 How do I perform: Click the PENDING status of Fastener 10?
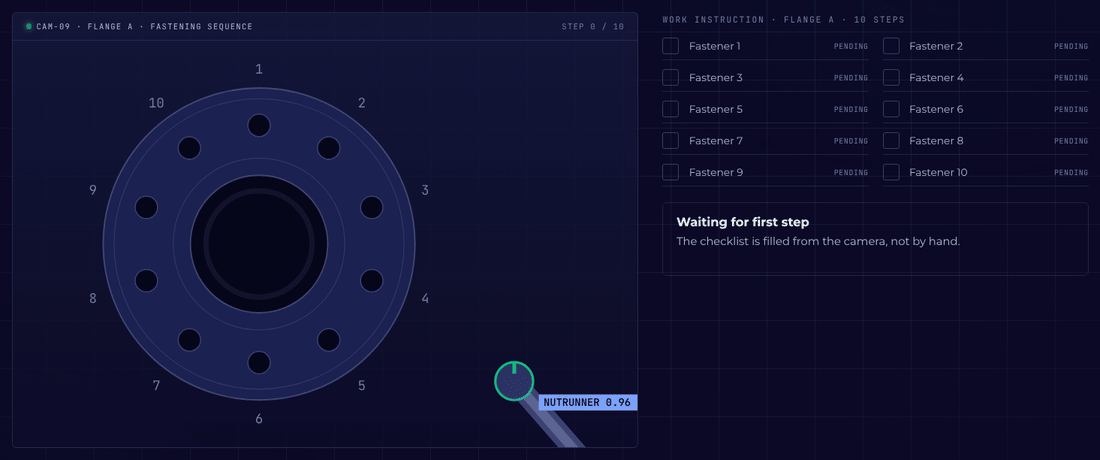pos(1071,172)
